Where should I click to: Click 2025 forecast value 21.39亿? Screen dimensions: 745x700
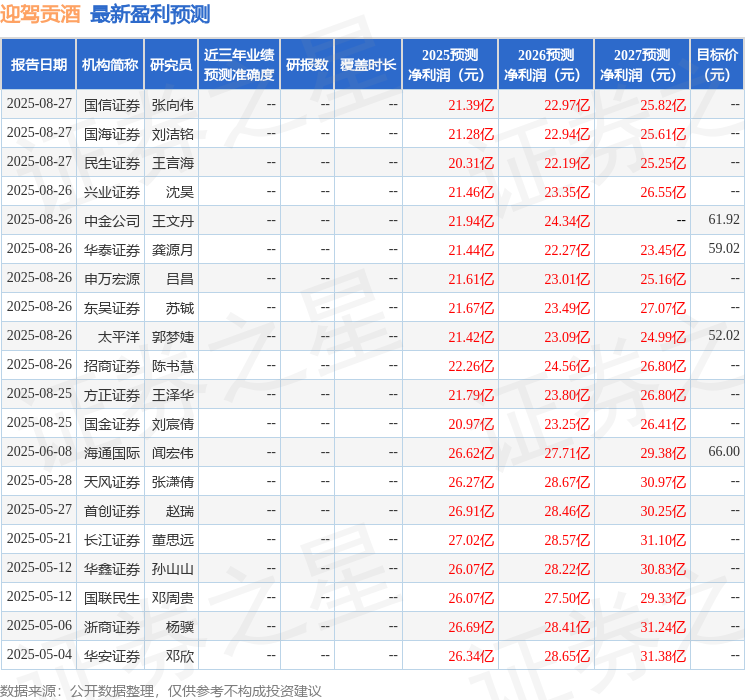point(471,105)
